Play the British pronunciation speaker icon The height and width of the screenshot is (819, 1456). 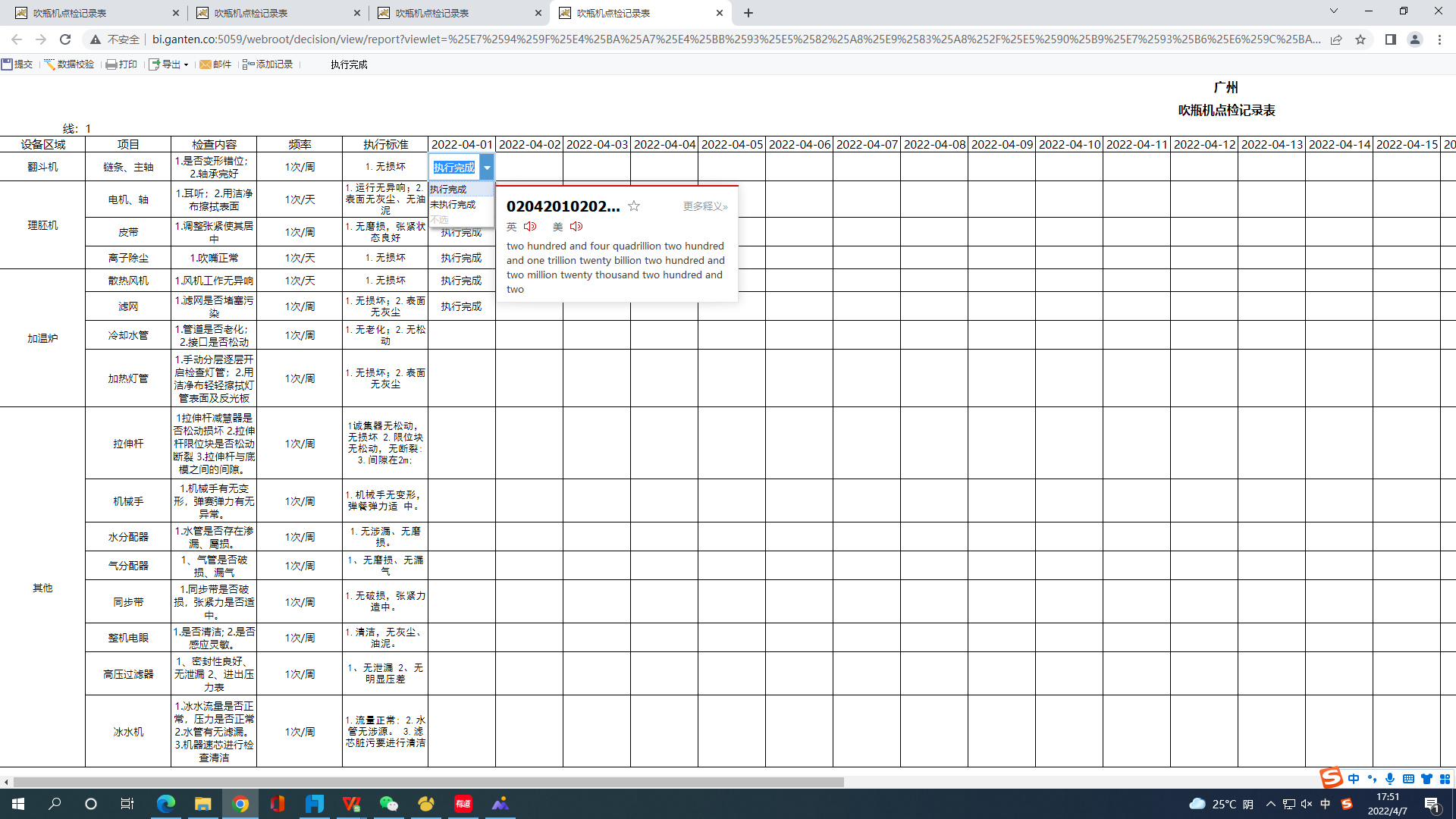pos(530,227)
